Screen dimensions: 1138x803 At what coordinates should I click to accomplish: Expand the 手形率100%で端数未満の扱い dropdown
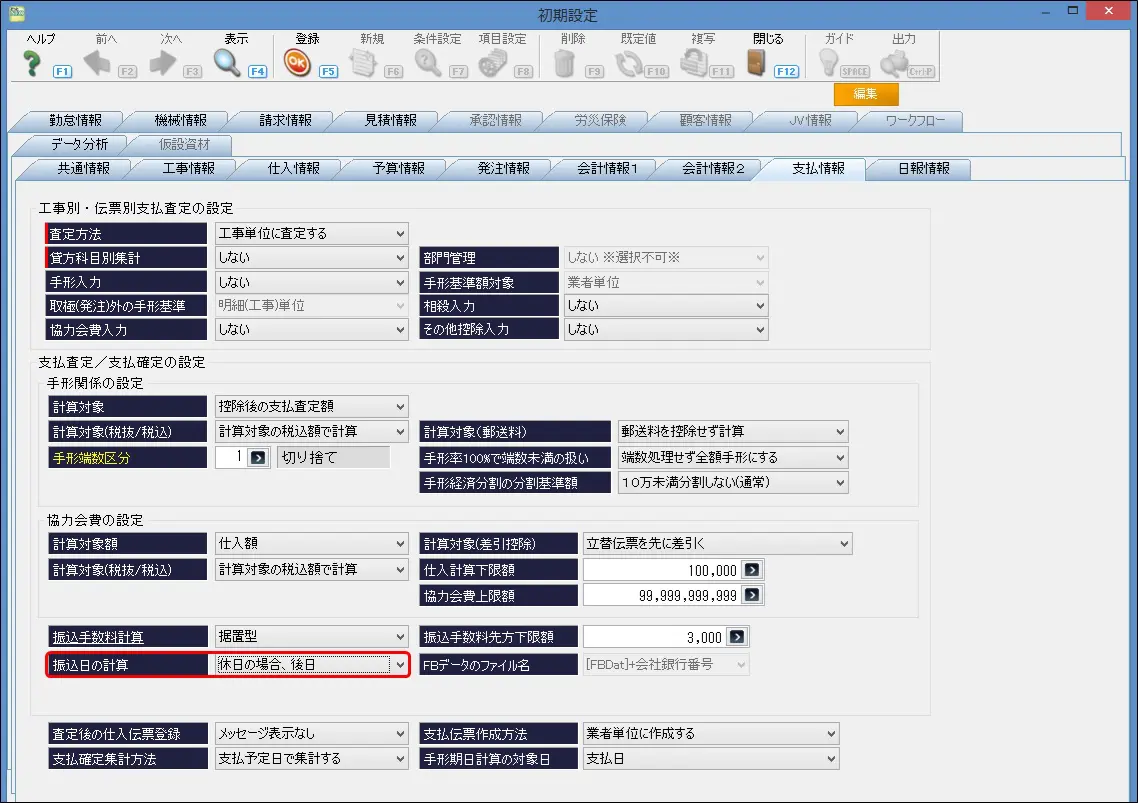840,457
